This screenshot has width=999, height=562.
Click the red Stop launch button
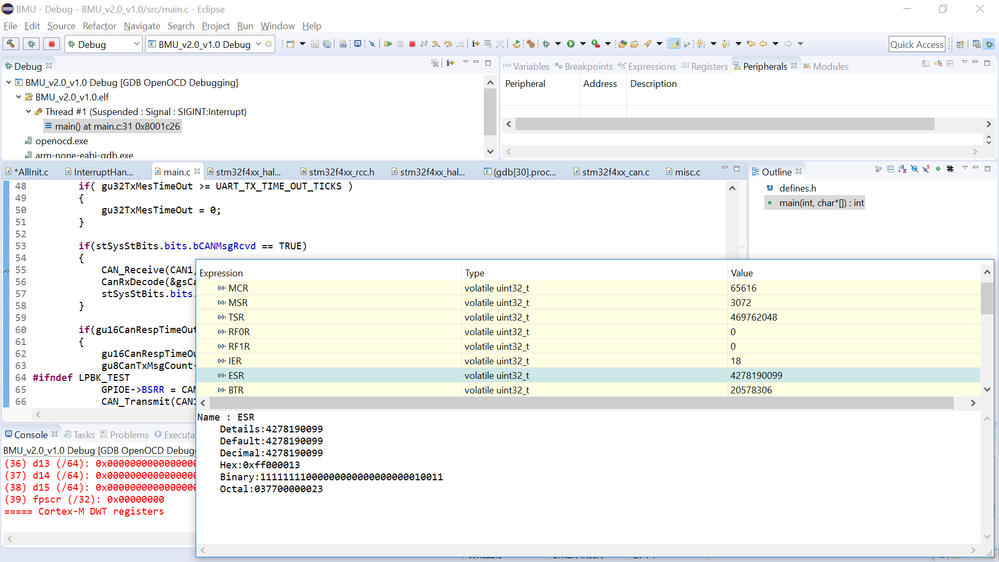point(52,44)
